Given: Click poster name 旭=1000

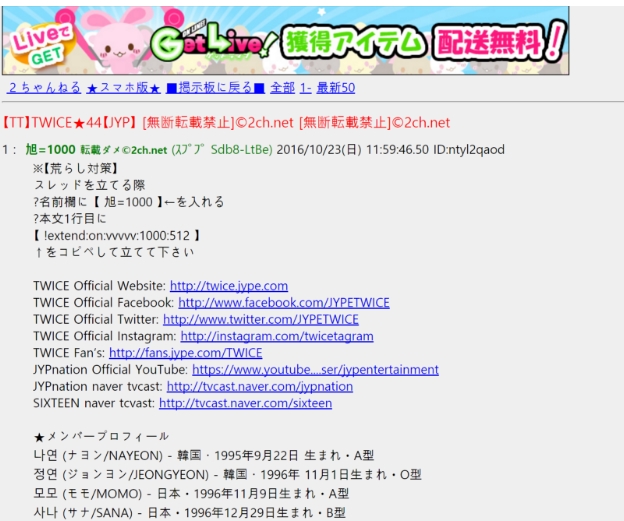Looking at the screenshot, I should [x=51, y=150].
